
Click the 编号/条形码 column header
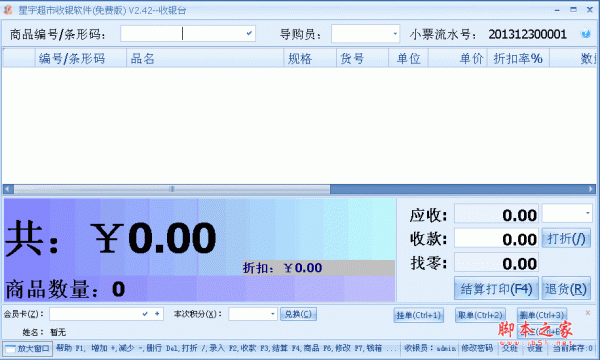81,59
